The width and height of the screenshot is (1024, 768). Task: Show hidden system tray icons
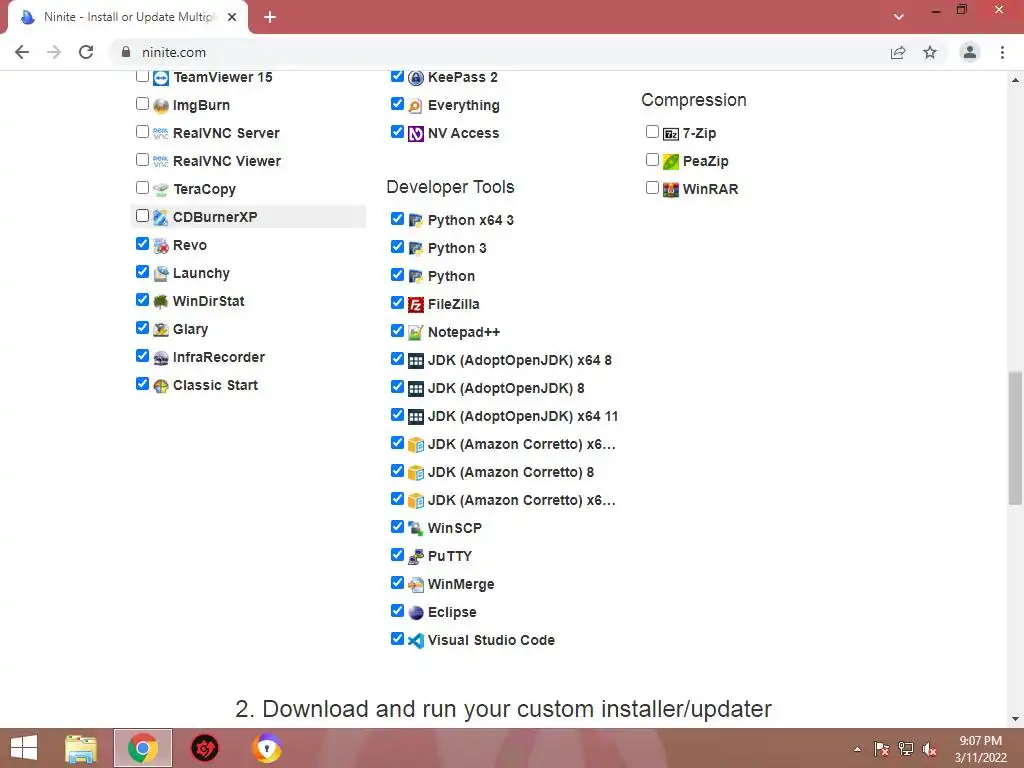point(857,749)
